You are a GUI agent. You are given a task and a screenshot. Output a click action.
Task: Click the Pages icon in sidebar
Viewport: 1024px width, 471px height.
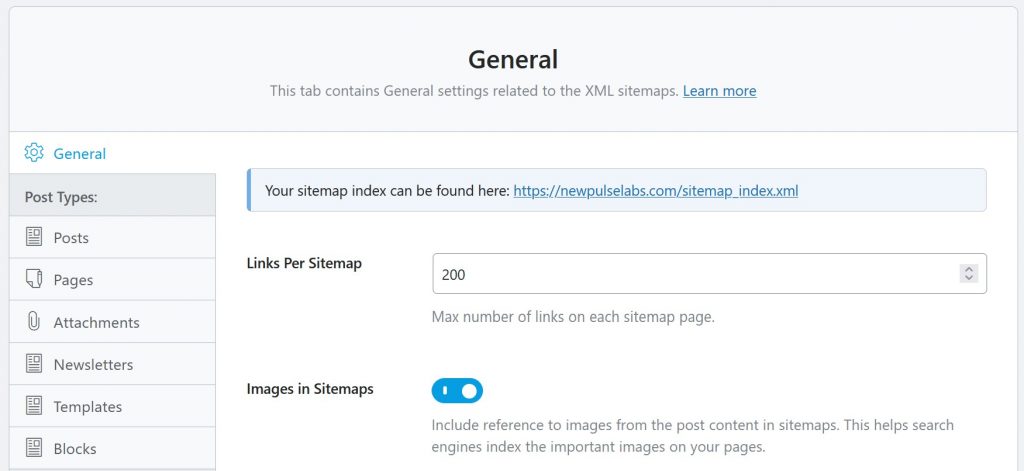[34, 279]
